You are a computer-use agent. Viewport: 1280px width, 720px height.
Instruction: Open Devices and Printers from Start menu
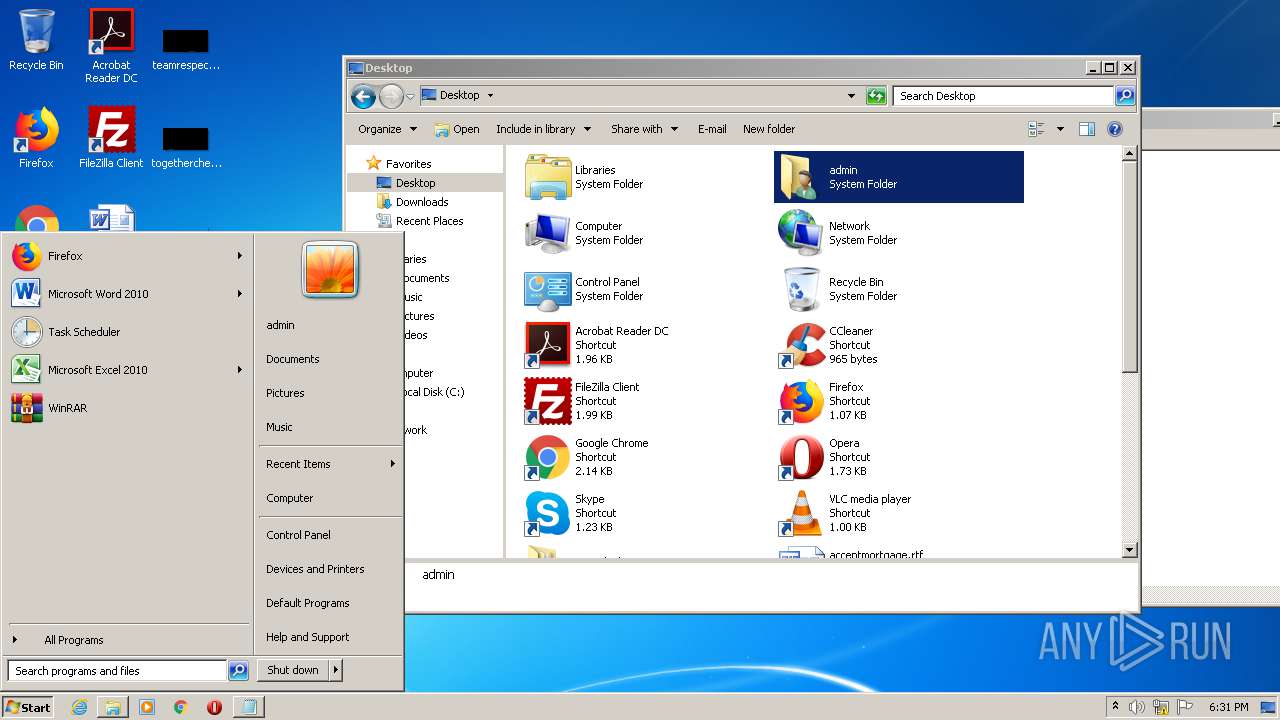(x=315, y=569)
